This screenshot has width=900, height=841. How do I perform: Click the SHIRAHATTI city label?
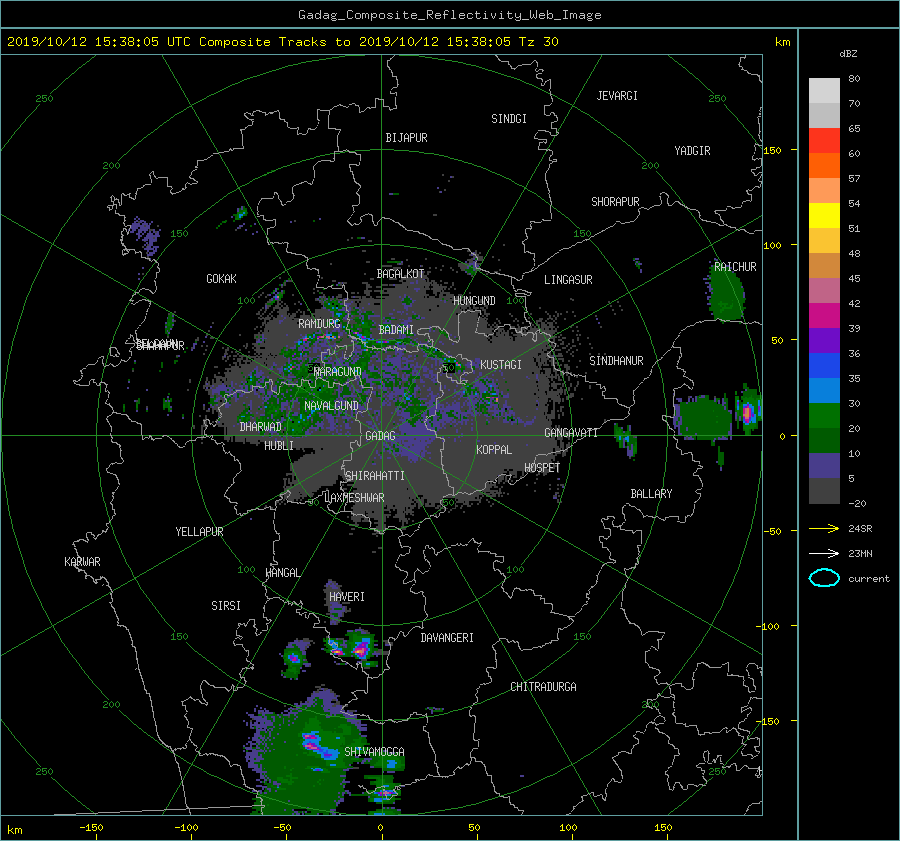point(375,476)
